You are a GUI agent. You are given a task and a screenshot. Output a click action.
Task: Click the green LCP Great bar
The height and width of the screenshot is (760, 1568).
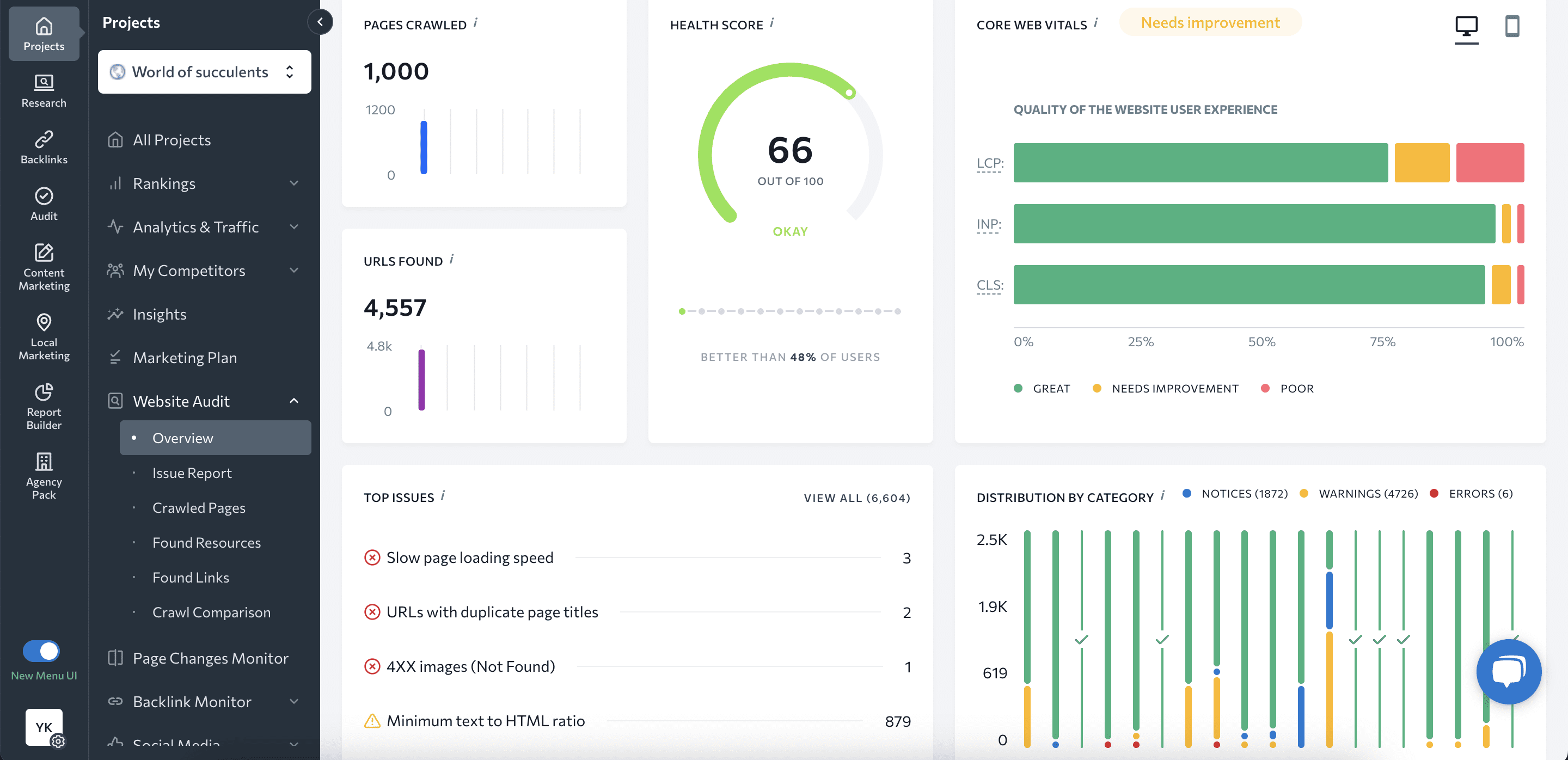1200,162
